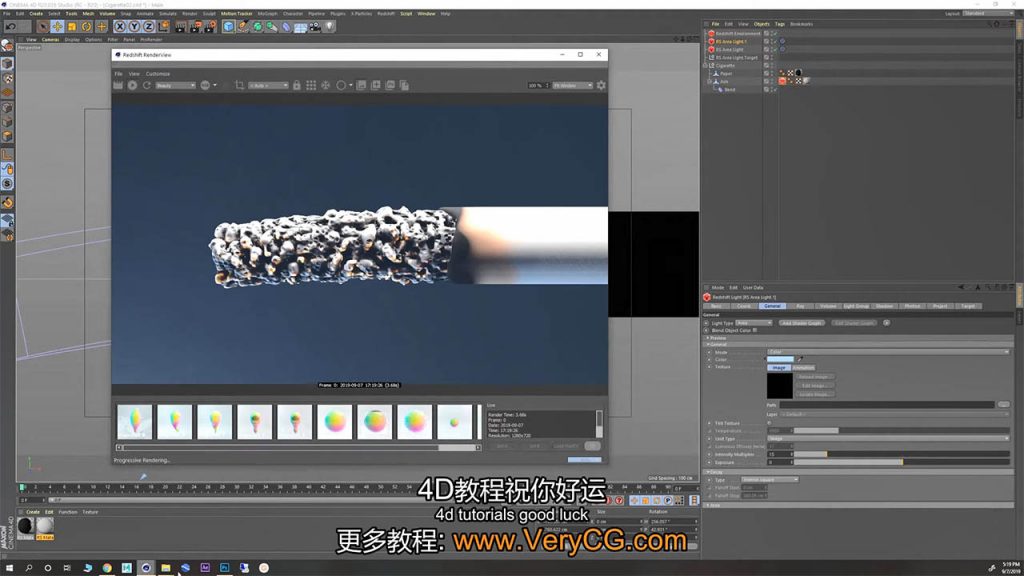Screen dimensions: 1024x576
Task: Open the Light Type dropdown
Action: 754,323
